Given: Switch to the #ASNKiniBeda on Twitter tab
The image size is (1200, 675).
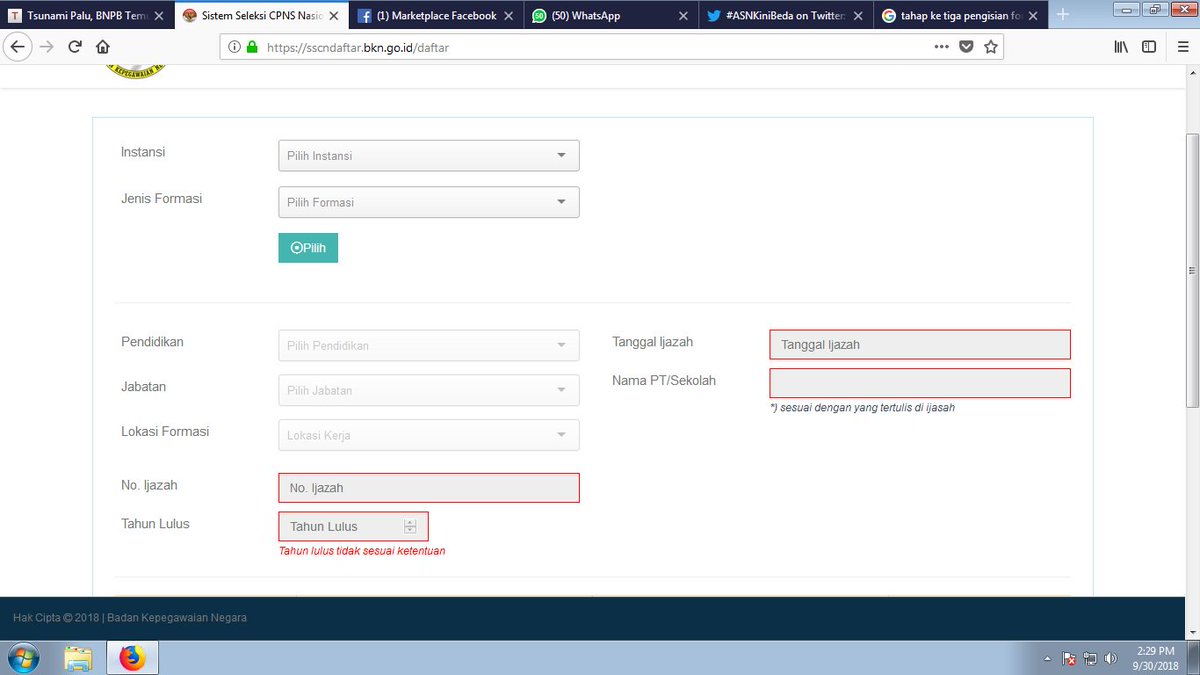Looking at the screenshot, I should point(786,16).
